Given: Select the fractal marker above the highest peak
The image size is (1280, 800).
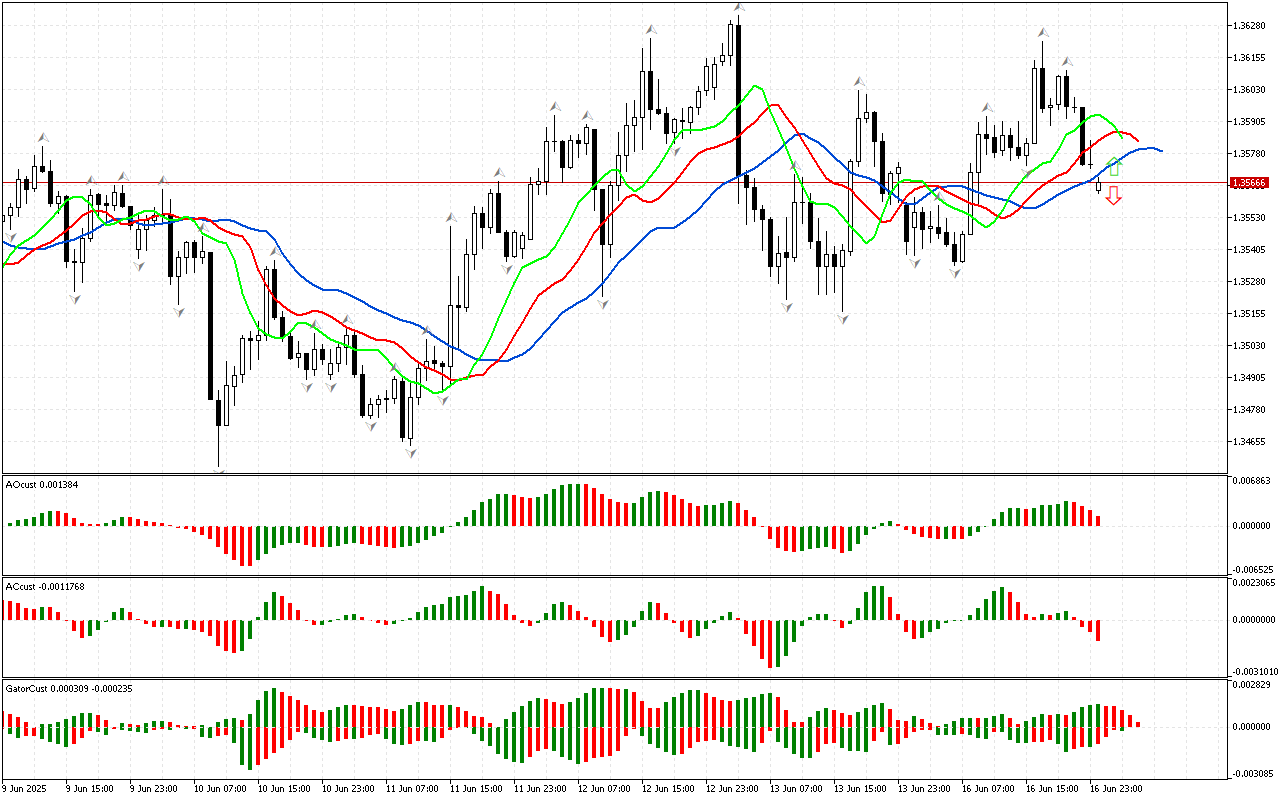Looking at the screenshot, I should click(739, 8).
